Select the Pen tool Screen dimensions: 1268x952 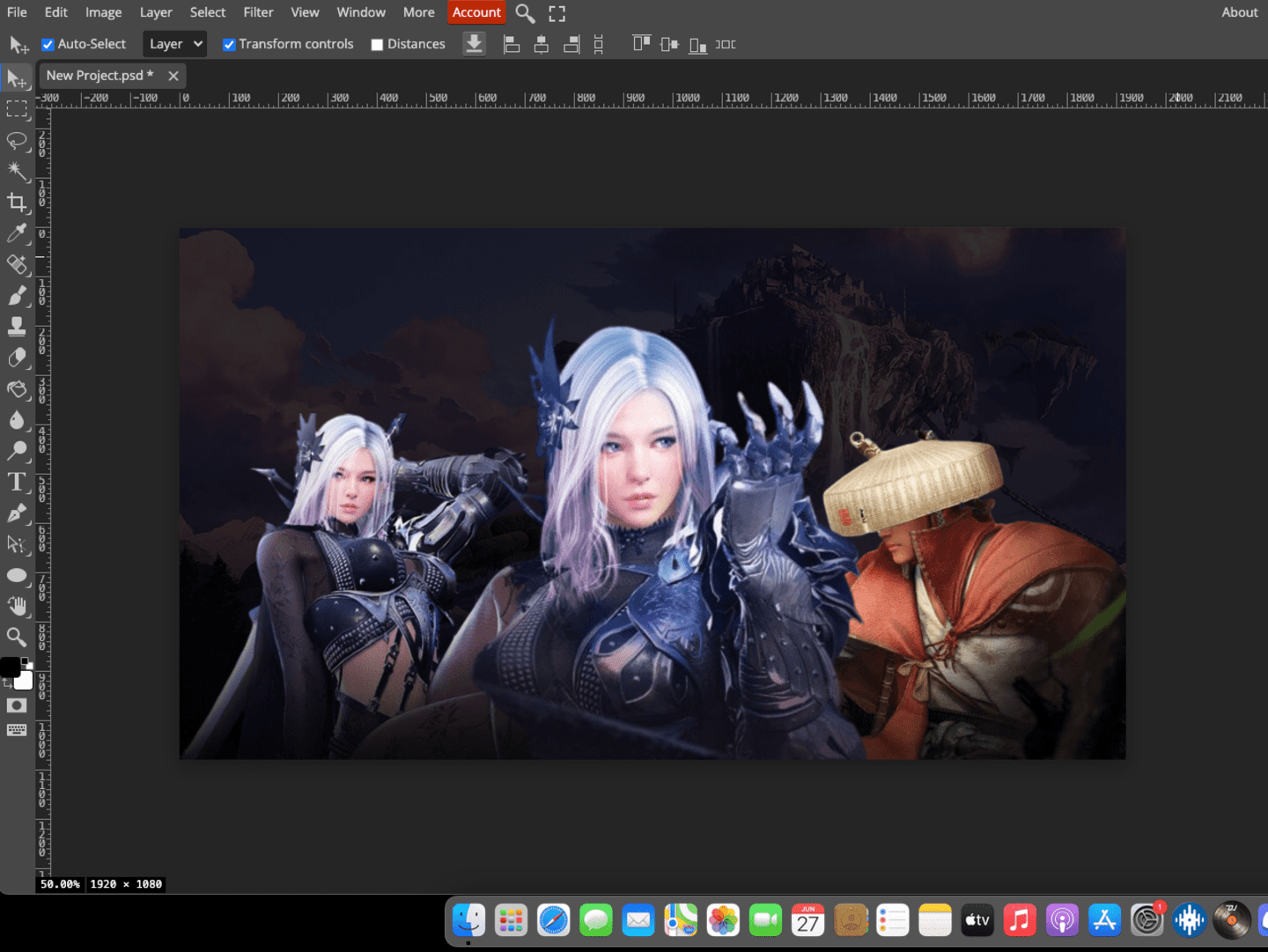click(x=17, y=513)
